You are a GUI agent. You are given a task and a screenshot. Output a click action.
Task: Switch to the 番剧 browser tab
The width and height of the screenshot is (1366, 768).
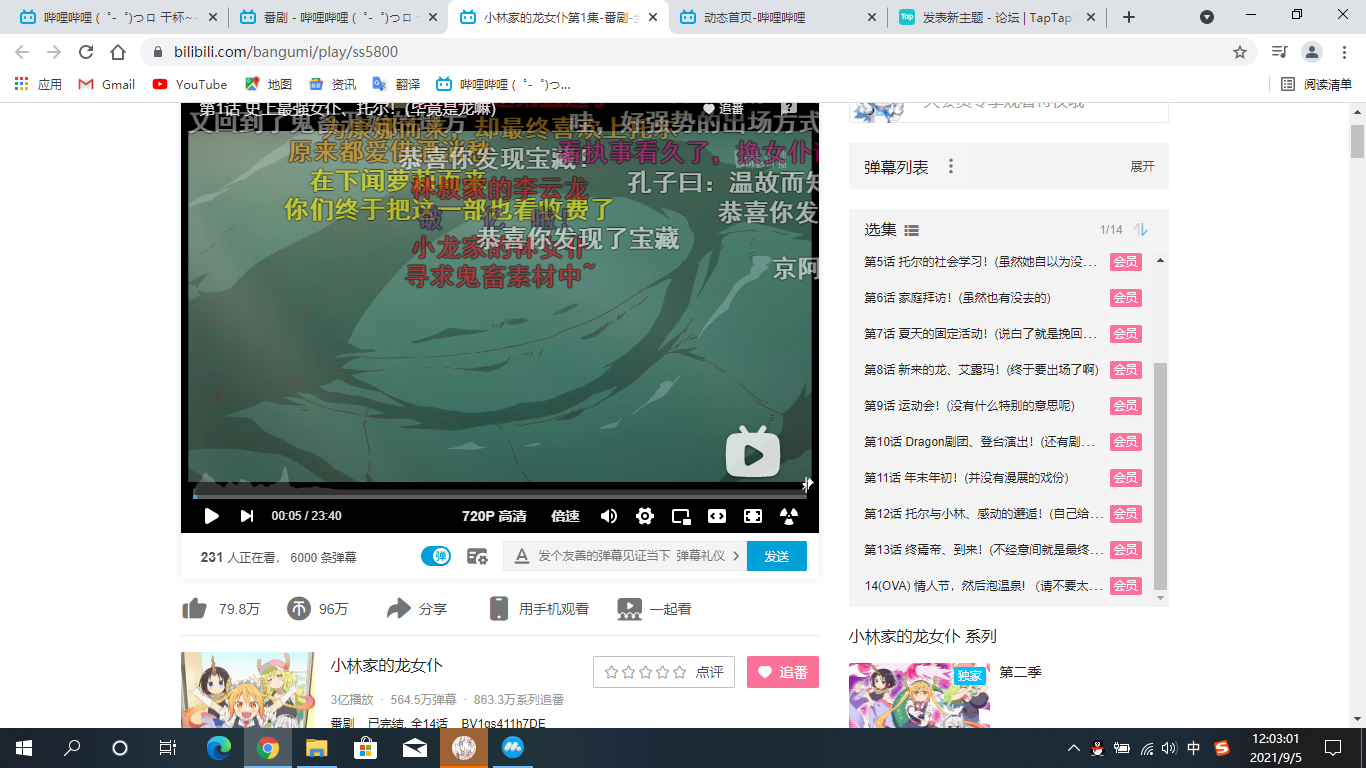tap(340, 17)
